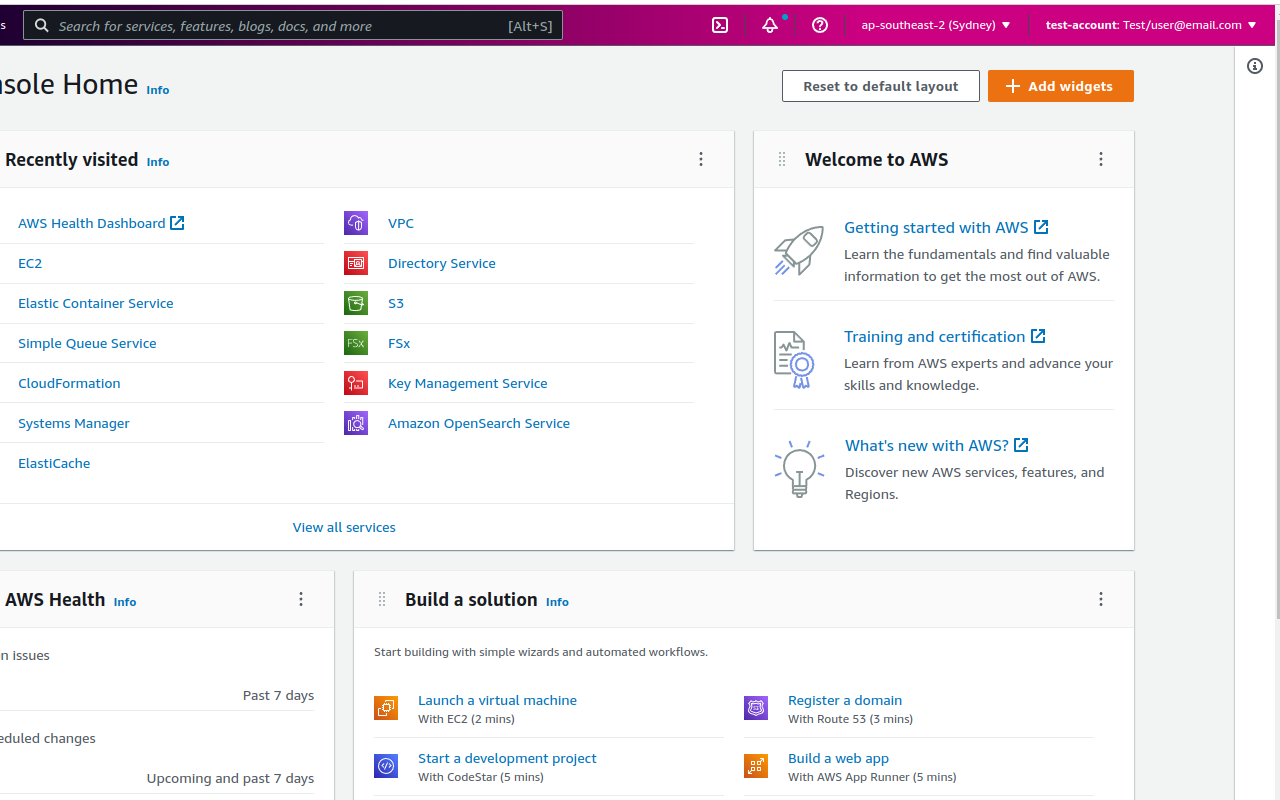Click the lightbulb What's new icon

point(799,469)
